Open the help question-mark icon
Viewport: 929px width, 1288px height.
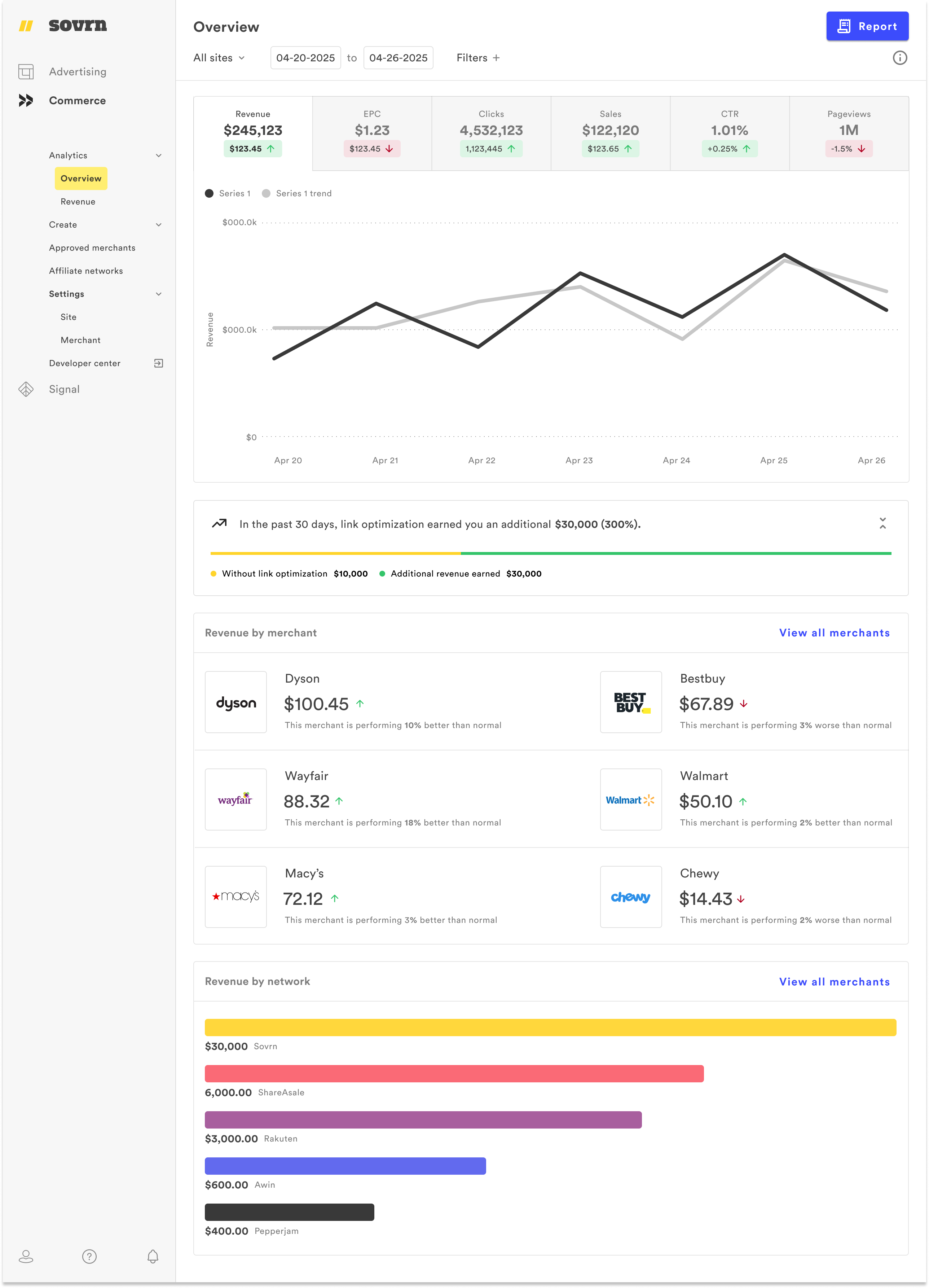point(90,1256)
